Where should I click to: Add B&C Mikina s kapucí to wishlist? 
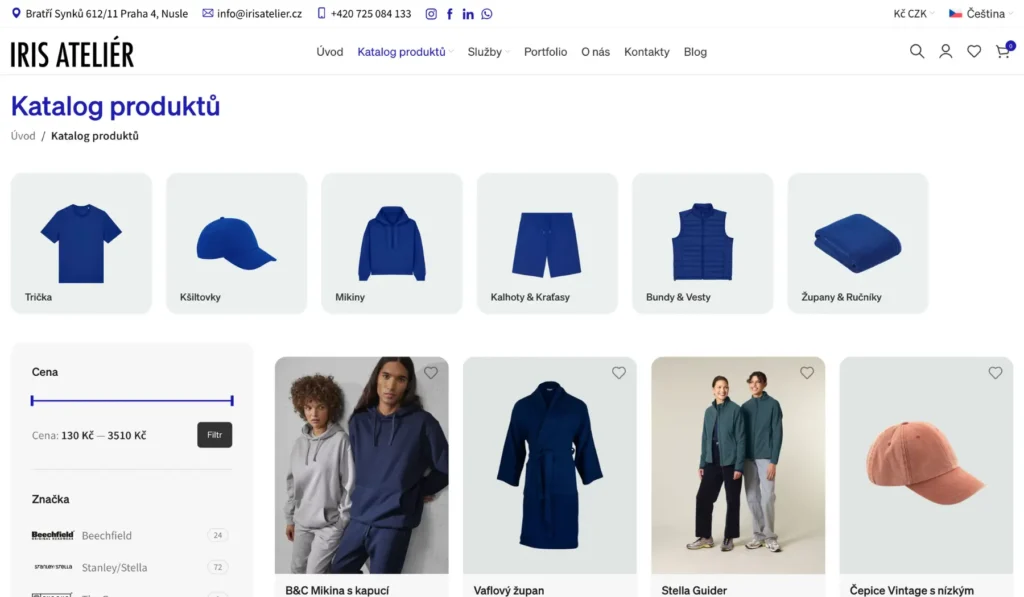tap(431, 373)
